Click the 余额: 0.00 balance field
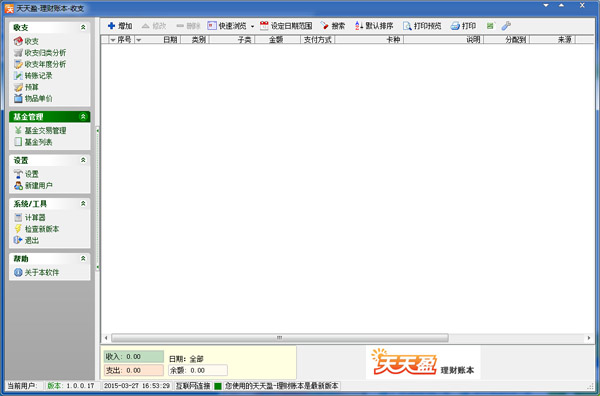600x396 pixels. click(198, 370)
